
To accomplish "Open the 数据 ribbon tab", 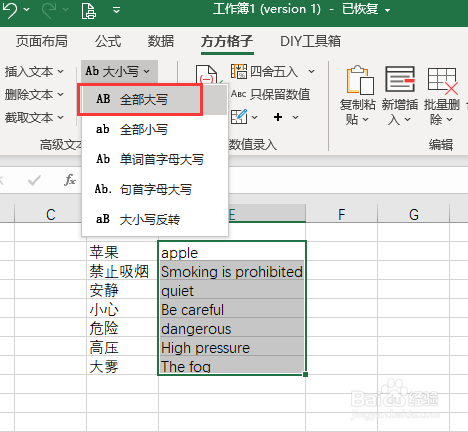I will (161, 41).
